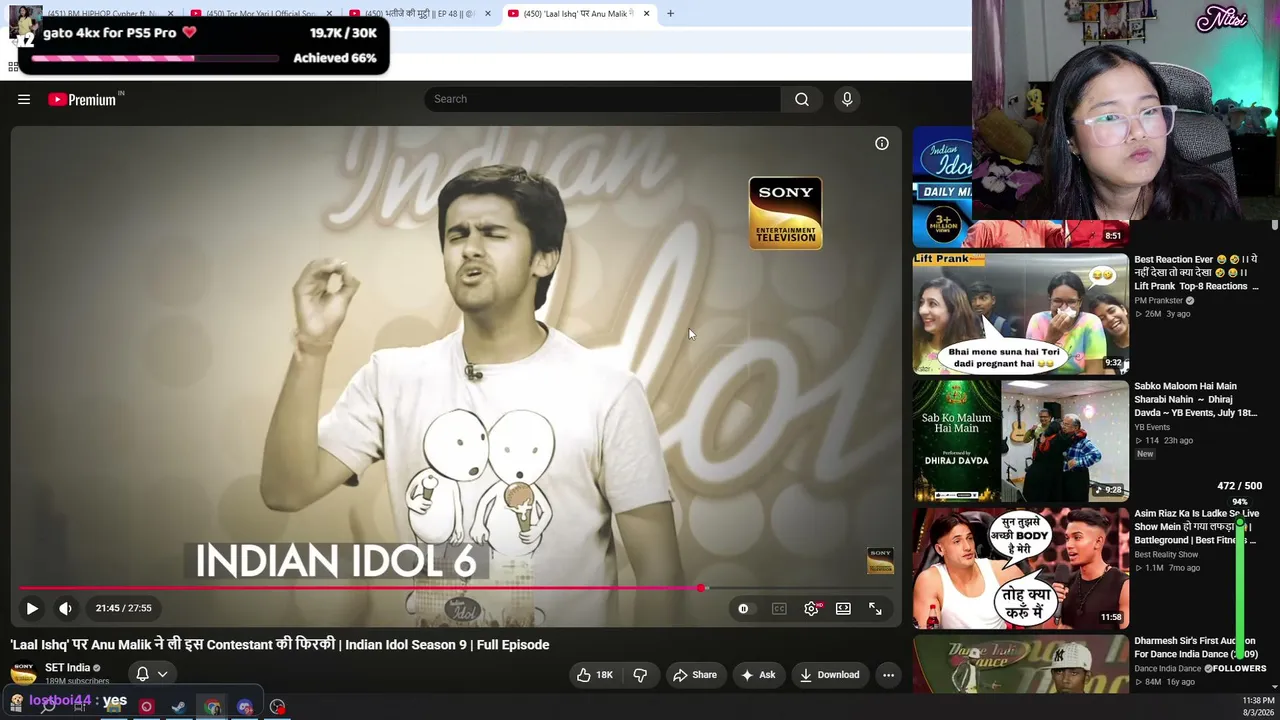Open 'Asim Riaz Ka Is Ladke' video title
The width and height of the screenshot is (1280, 720).
coord(1197,527)
